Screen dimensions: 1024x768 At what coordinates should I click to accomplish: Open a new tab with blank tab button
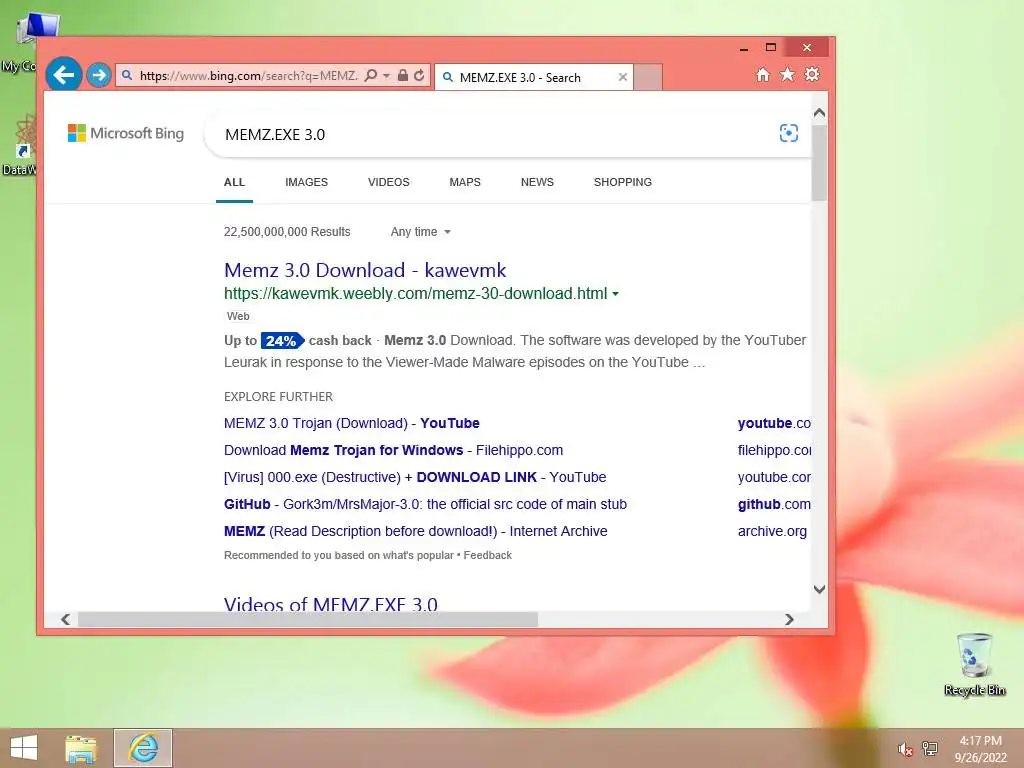click(x=648, y=77)
